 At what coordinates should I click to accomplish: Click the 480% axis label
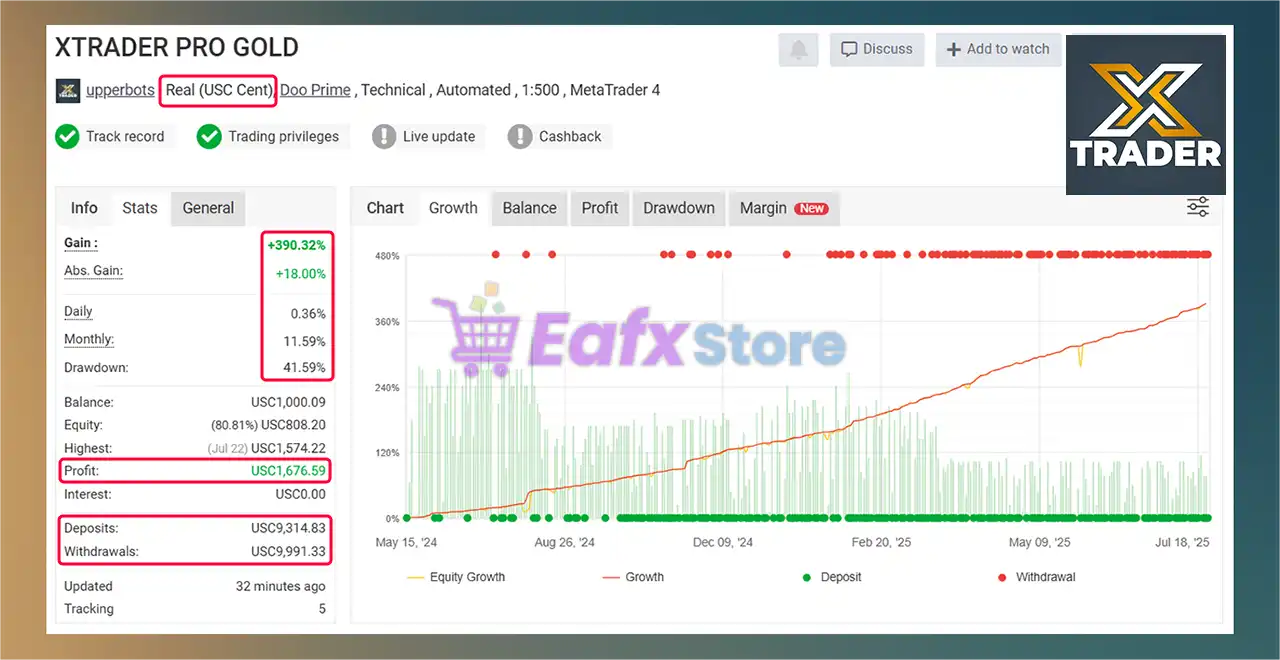point(388,256)
